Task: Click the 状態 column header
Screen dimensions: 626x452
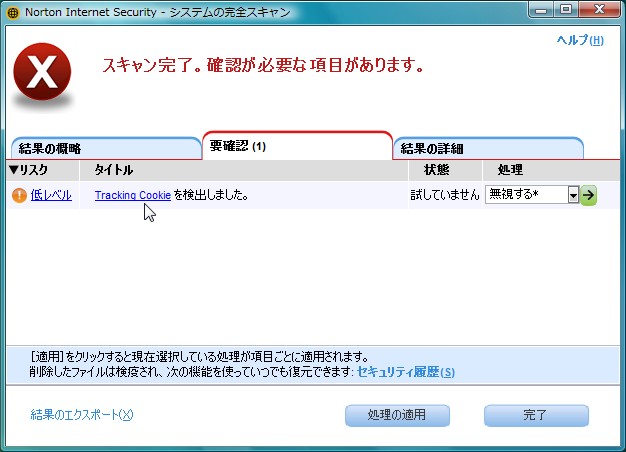Action: [445, 170]
